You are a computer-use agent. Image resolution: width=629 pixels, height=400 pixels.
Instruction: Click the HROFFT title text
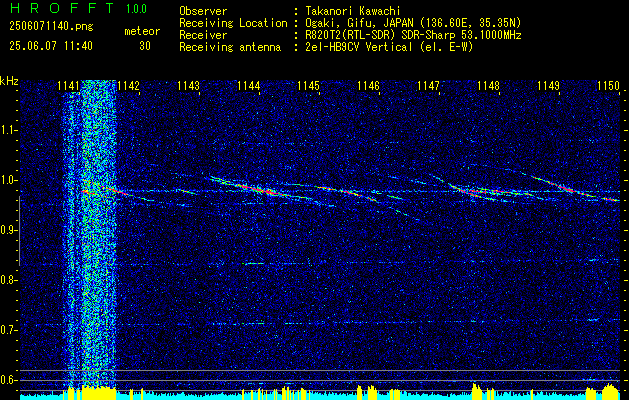[62, 8]
